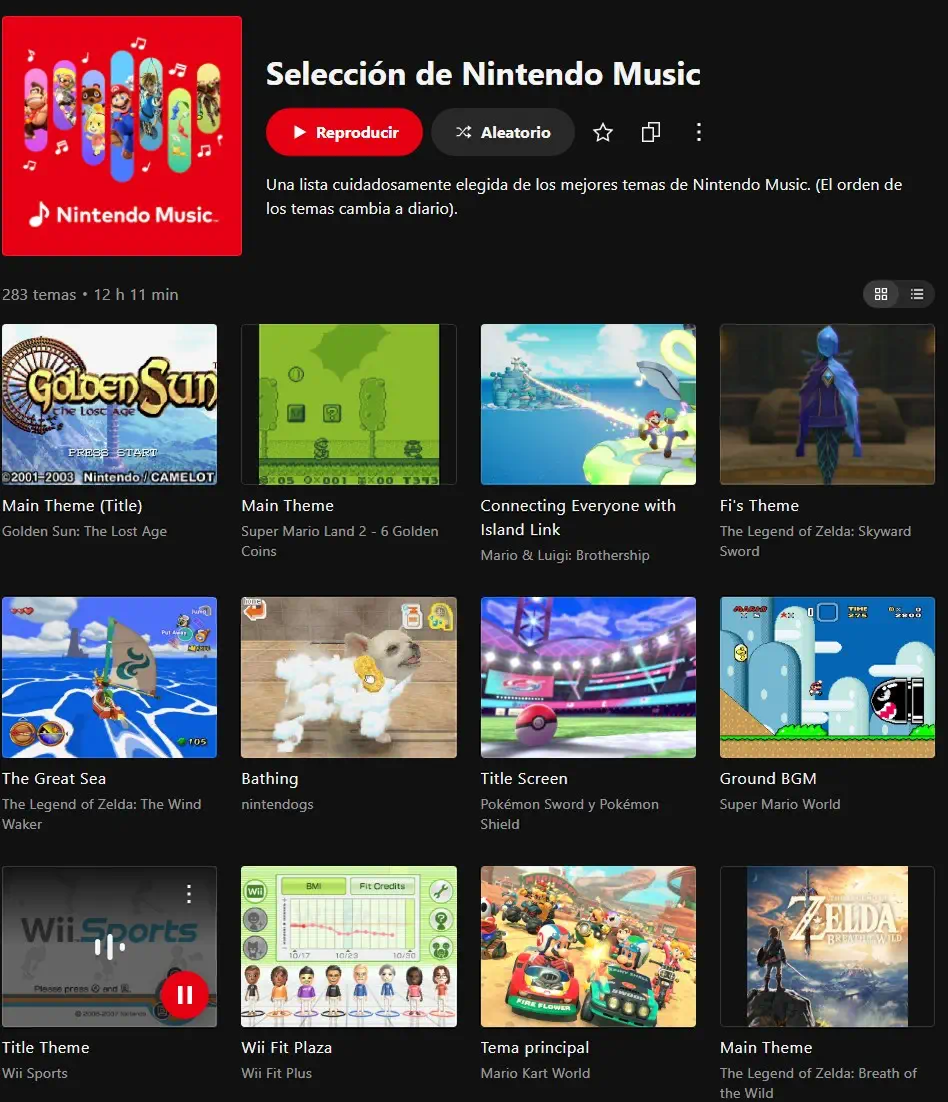948x1102 pixels.
Task: Open 'The Legend of Zelda: Skyward Sword' link
Action: [x=815, y=541]
